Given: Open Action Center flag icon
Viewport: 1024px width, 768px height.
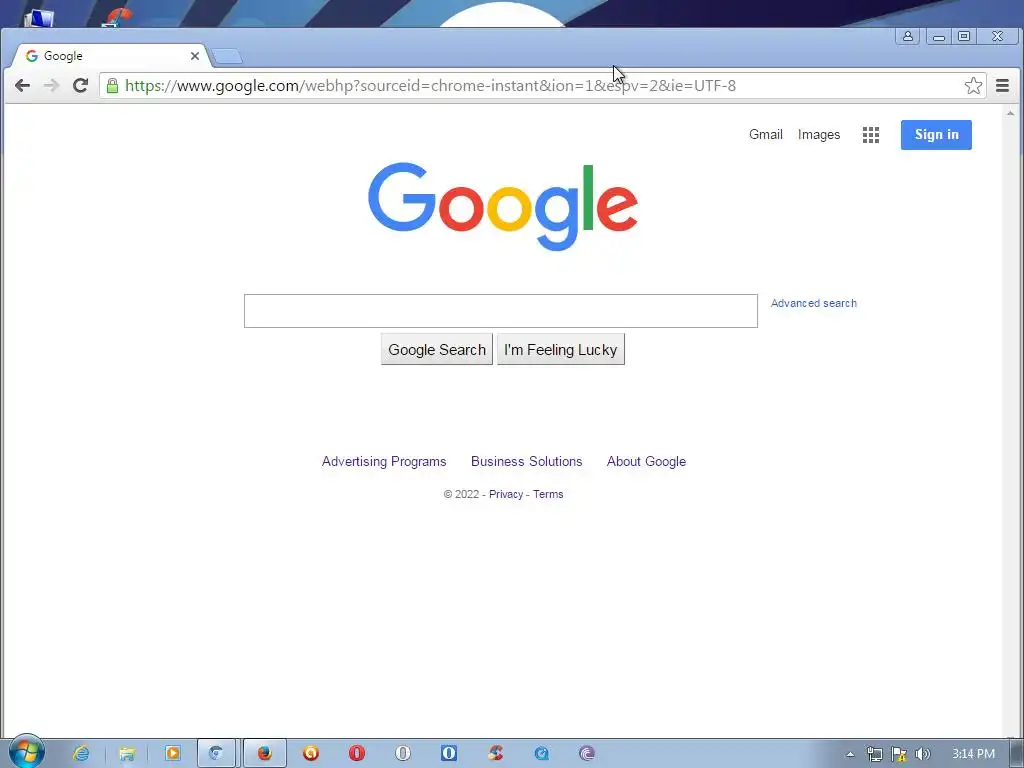Looking at the screenshot, I should point(899,754).
